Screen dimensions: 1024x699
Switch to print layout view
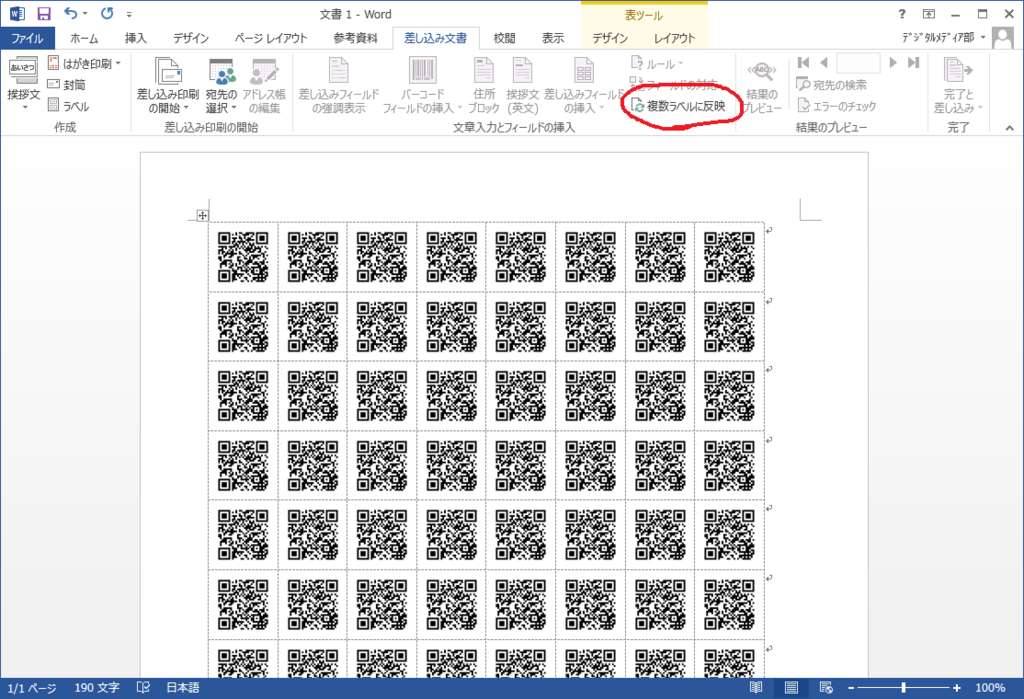pos(791,688)
